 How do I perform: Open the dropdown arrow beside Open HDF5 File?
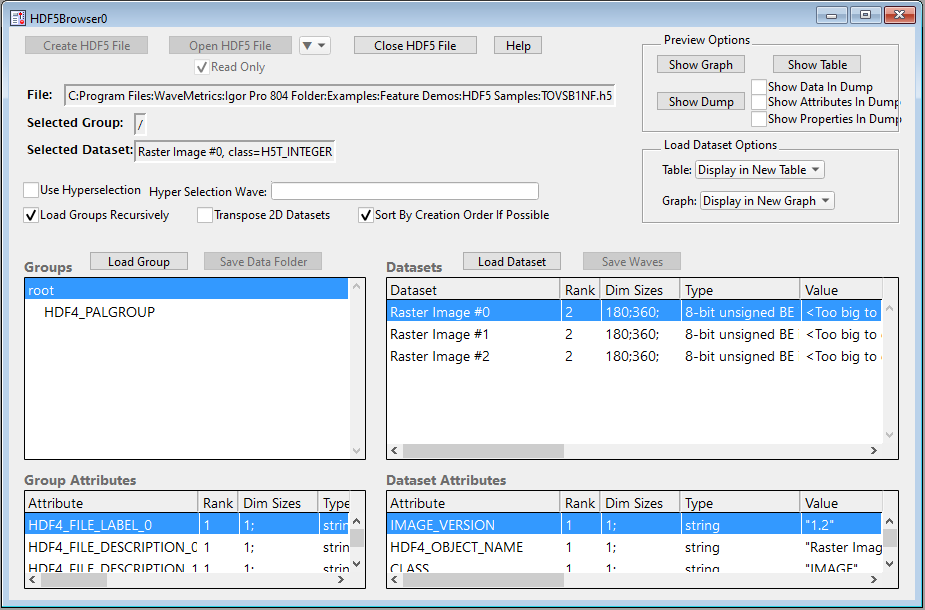pos(314,46)
